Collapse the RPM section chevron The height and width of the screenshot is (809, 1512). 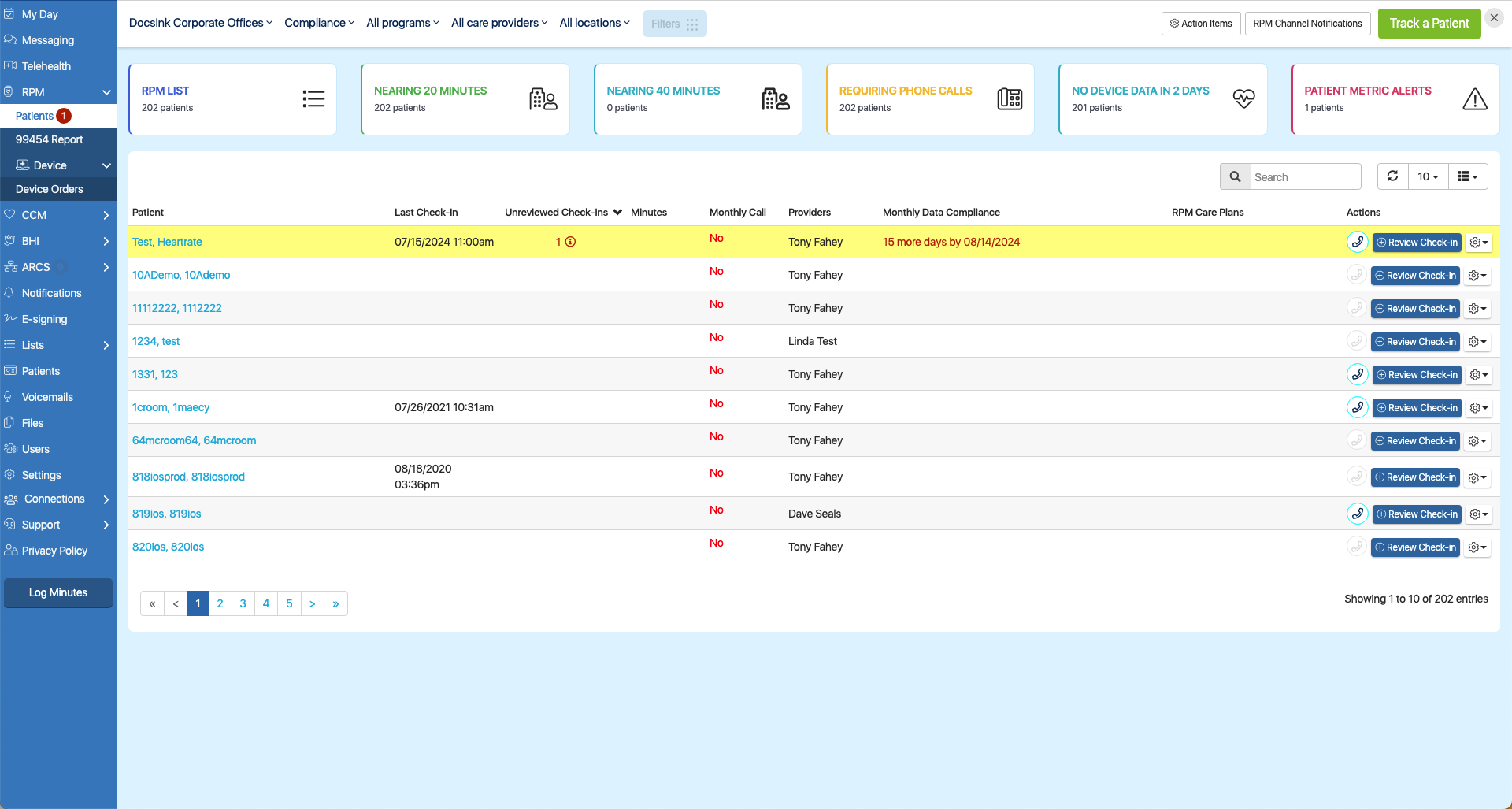[x=106, y=92]
